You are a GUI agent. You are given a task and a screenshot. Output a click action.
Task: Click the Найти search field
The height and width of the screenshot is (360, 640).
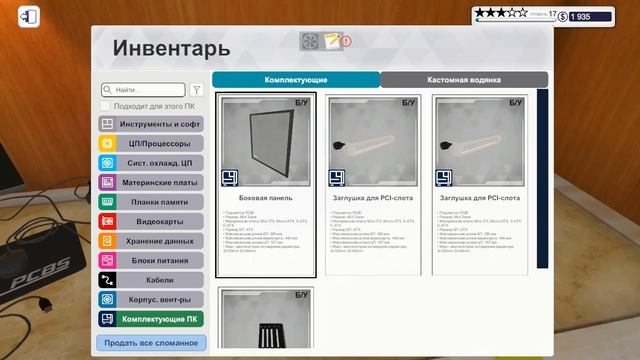pos(143,89)
